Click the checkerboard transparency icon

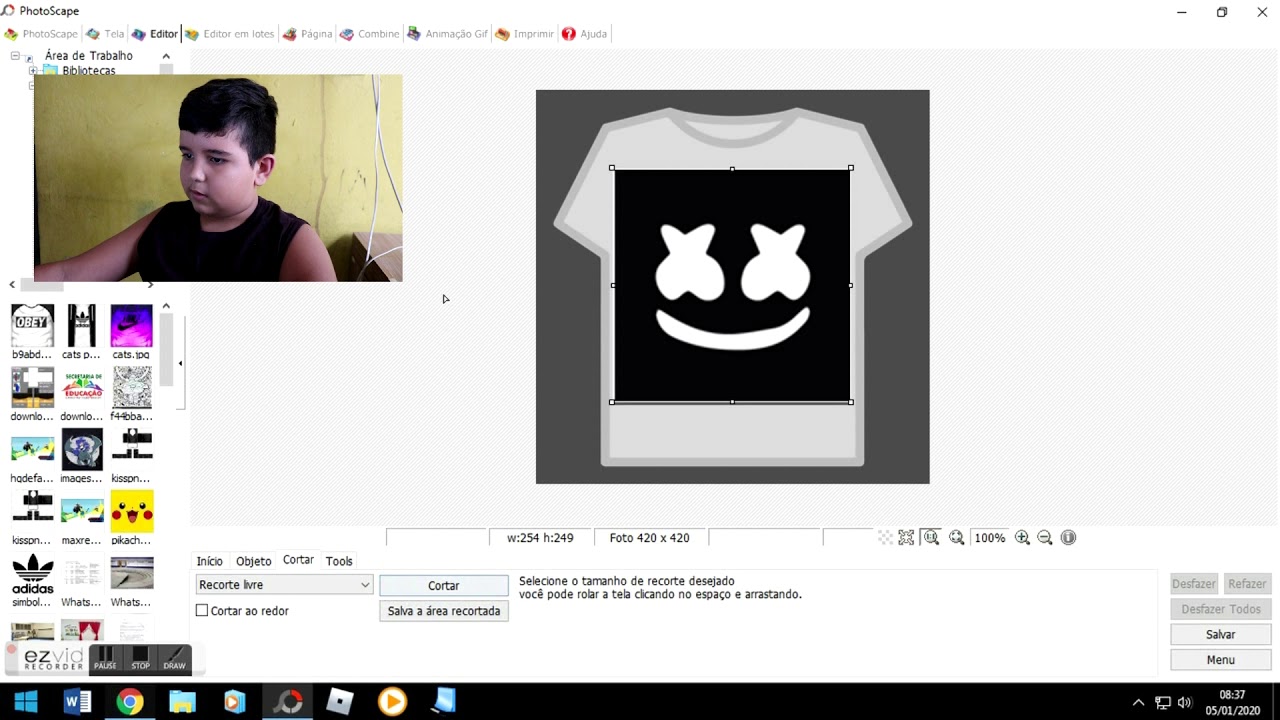click(x=885, y=537)
